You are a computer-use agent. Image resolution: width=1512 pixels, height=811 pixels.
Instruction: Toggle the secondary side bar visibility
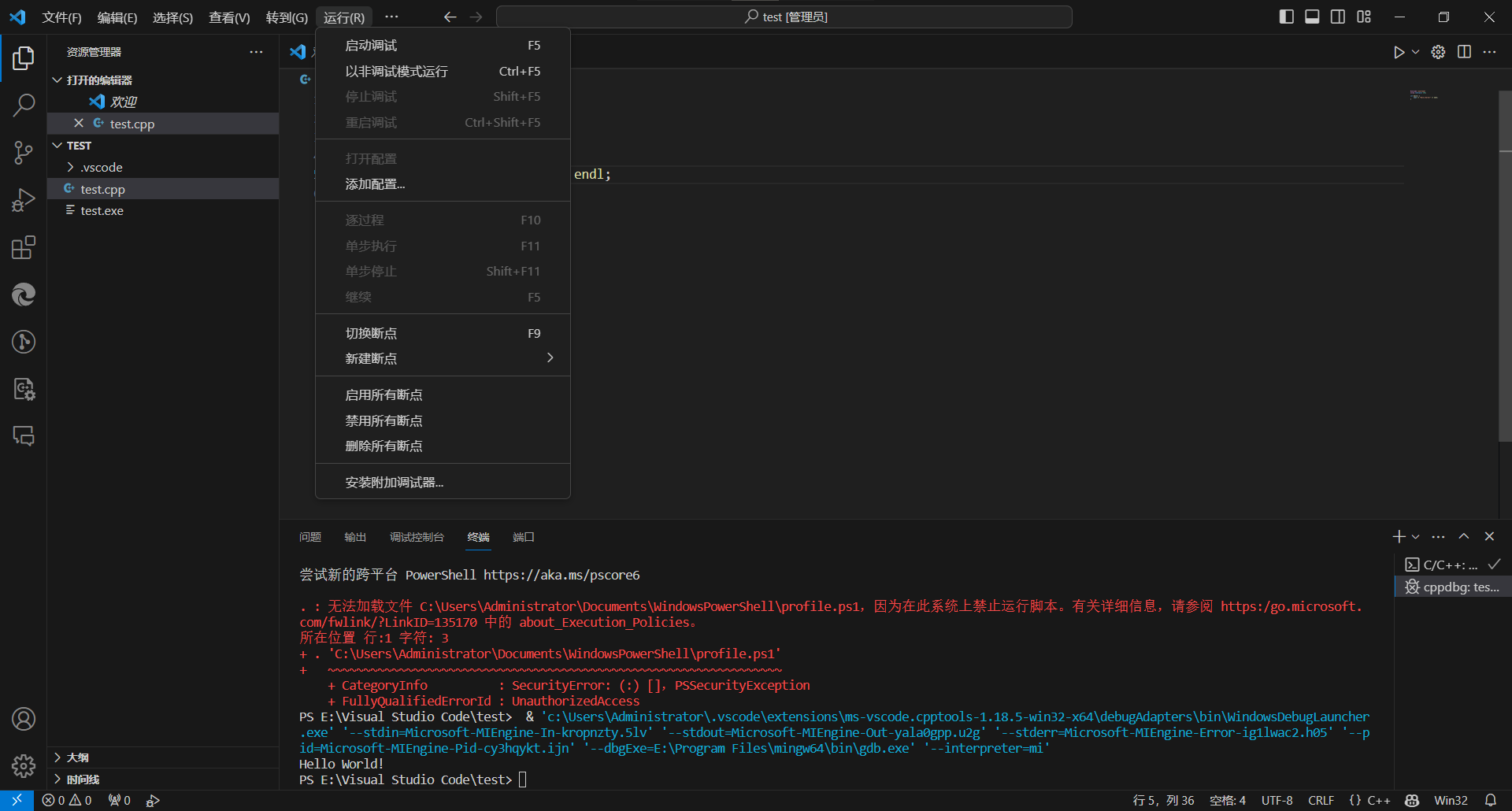(1338, 17)
